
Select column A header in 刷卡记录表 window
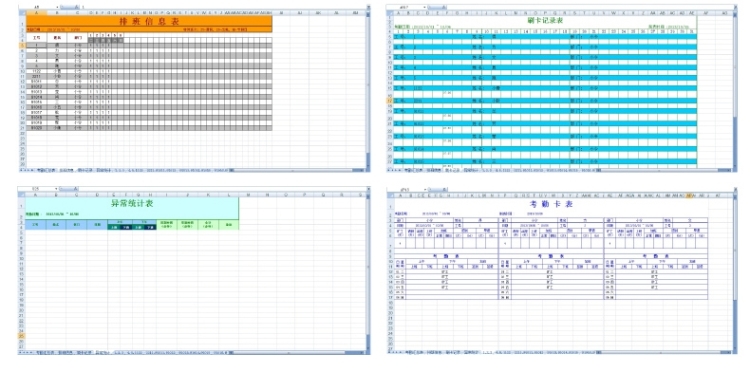coord(397,12)
